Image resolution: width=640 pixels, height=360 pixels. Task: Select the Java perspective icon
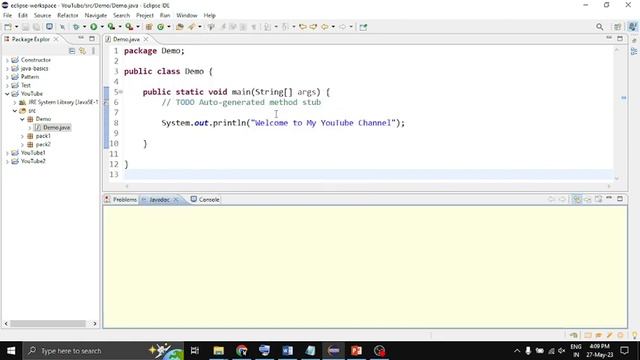[x=632, y=27]
